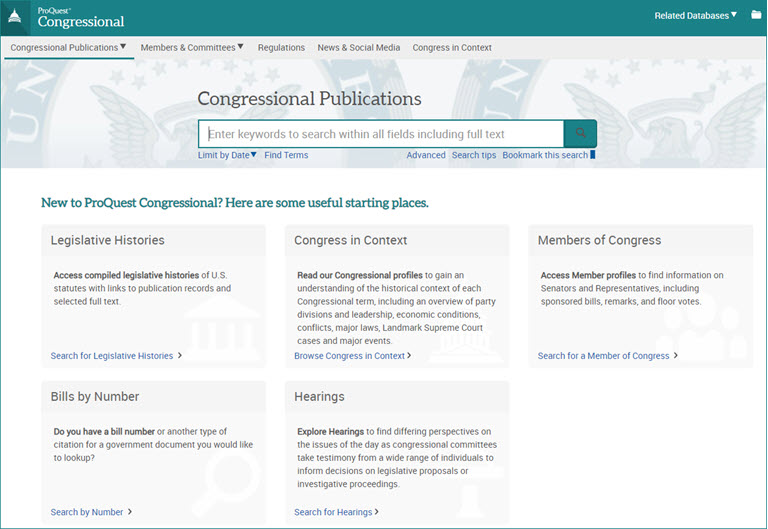Click 'Explore Hearings' bold text
The width and height of the screenshot is (768, 529).
click(x=330, y=432)
